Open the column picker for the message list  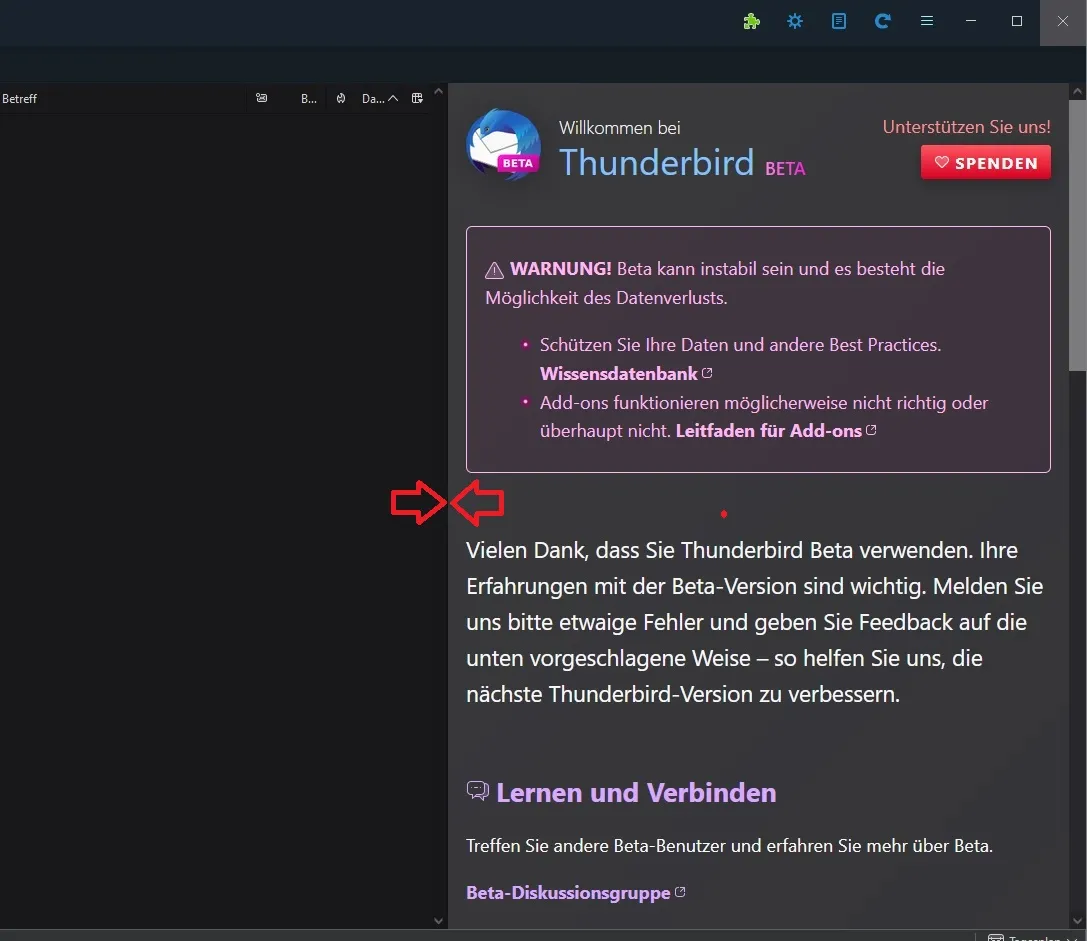(417, 98)
